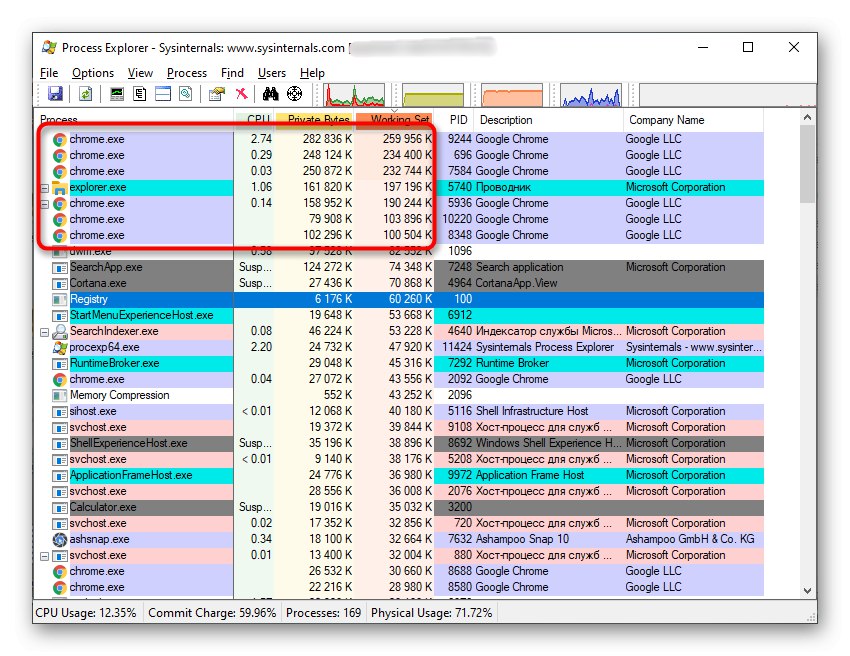Collapse the explorer.exe tree node
850x656 pixels.
coord(45,188)
